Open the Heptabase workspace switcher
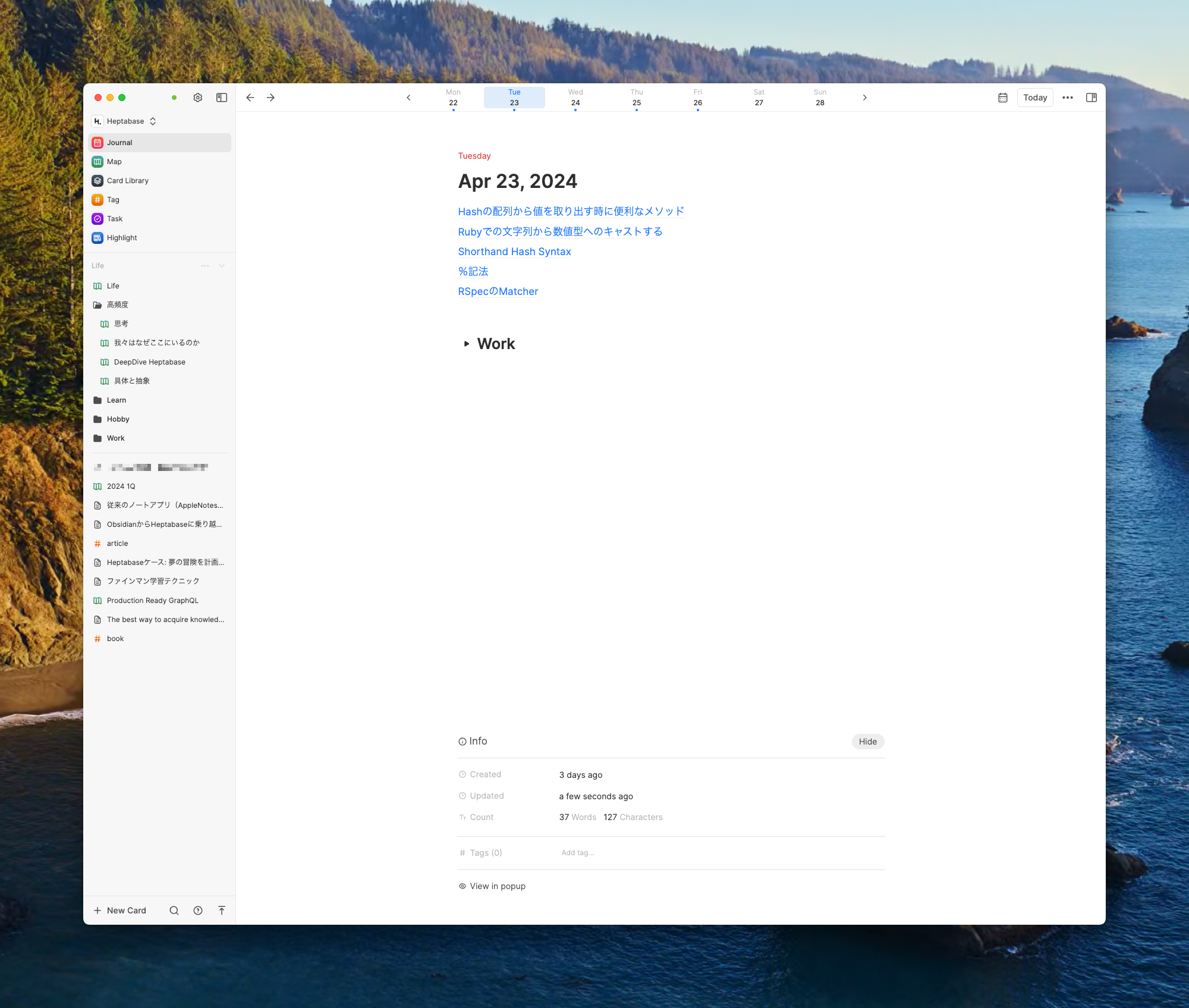Screen dimensions: 1189x1008 [125, 121]
